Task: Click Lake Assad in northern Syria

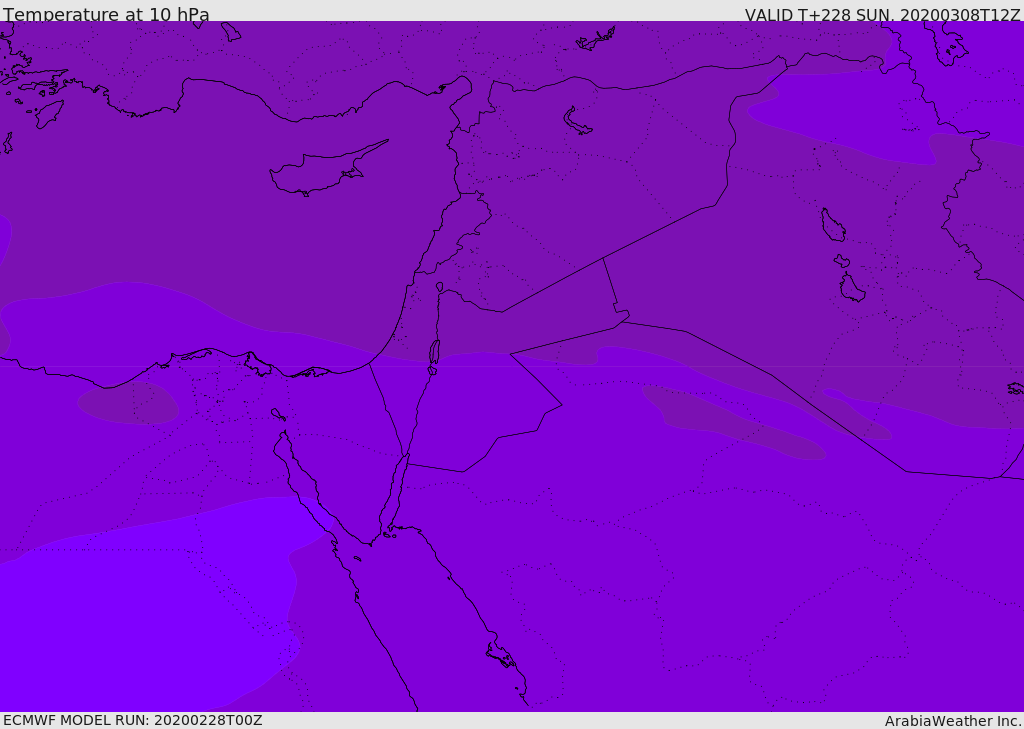Action: [x=577, y=121]
